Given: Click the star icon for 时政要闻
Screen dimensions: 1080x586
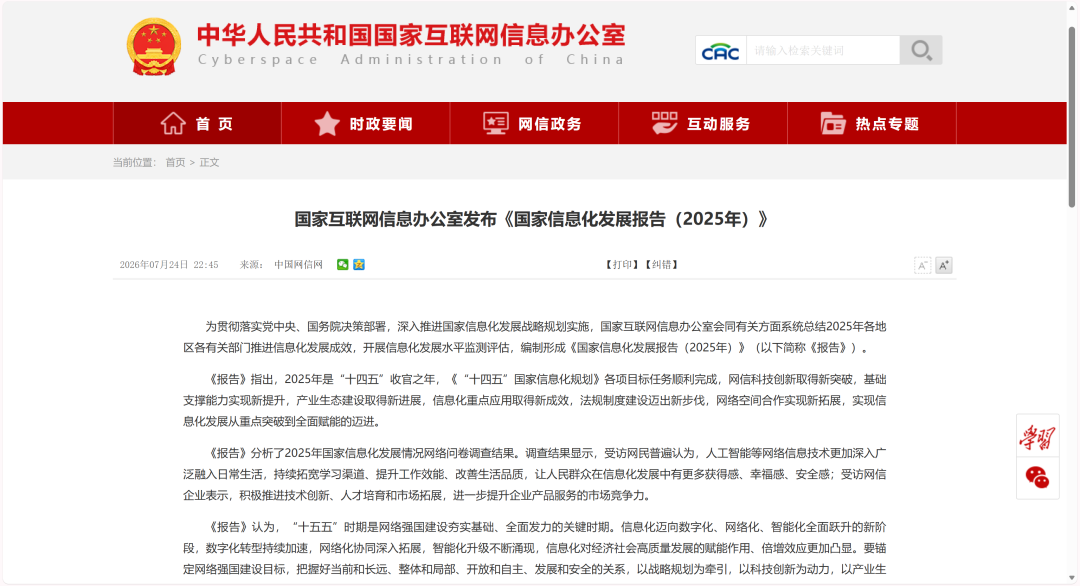Looking at the screenshot, I should 327,123.
